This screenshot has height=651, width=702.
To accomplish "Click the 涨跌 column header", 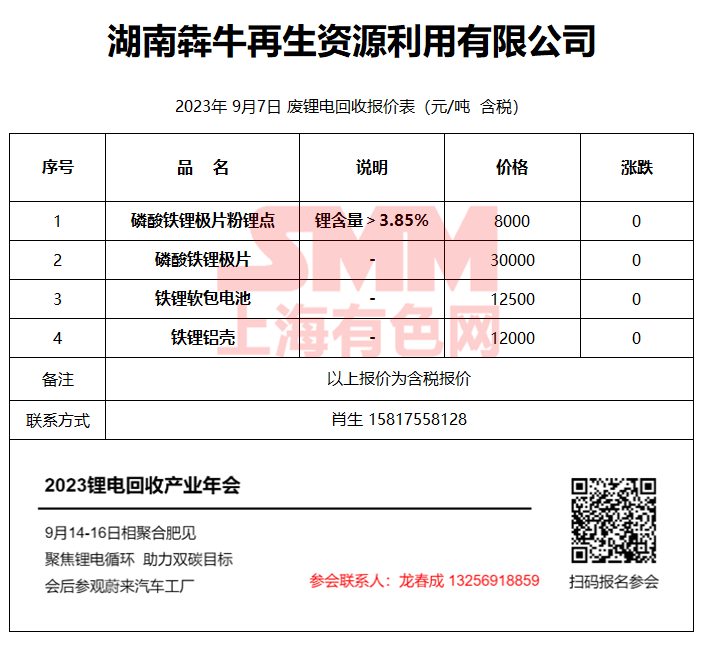I will pyautogui.click(x=637, y=167).
